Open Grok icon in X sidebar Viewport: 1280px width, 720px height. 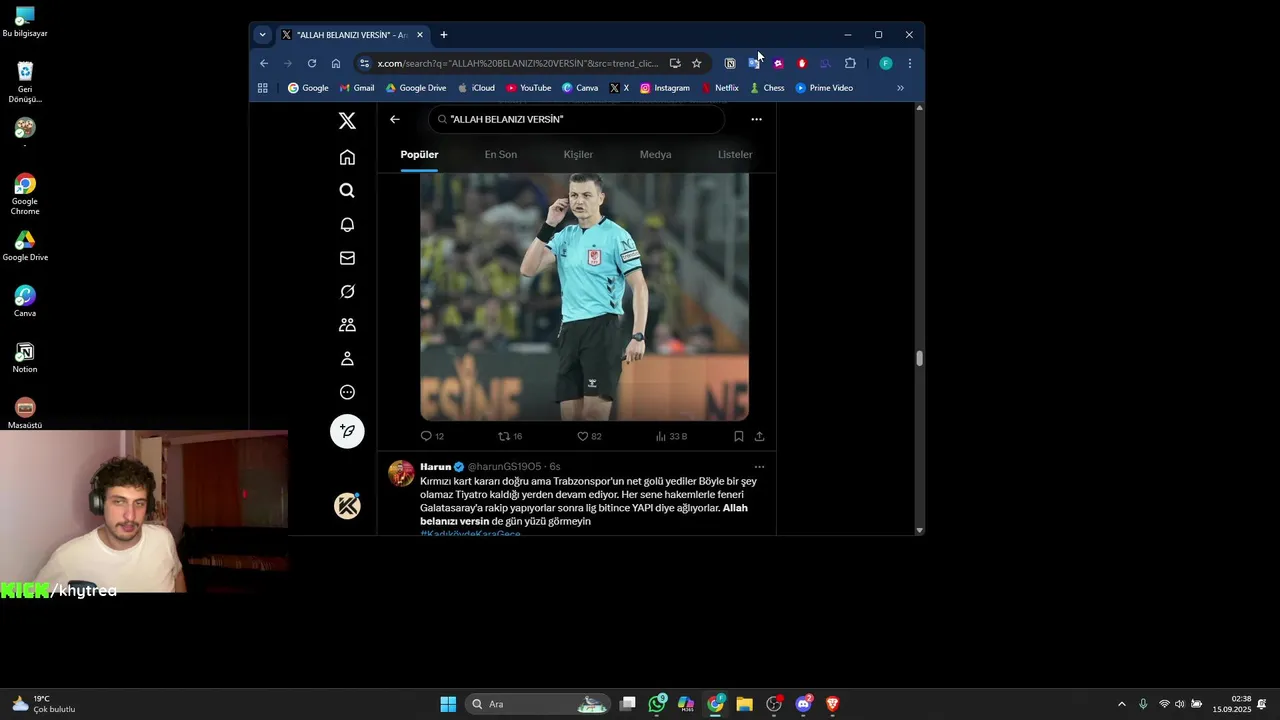(347, 291)
